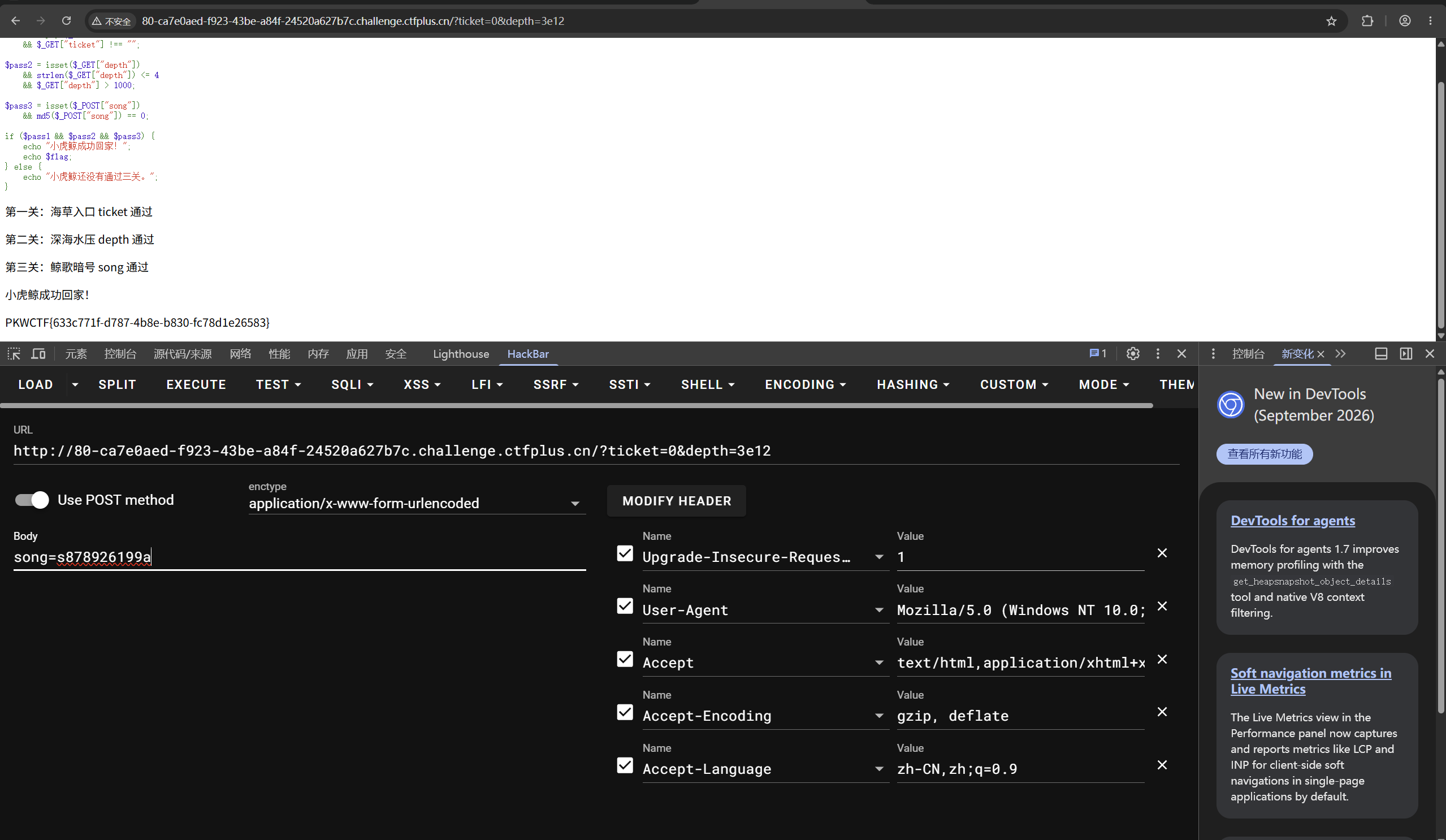1446x840 pixels.
Task: Expand the HASHING menu dropdown
Action: pyautogui.click(x=913, y=384)
